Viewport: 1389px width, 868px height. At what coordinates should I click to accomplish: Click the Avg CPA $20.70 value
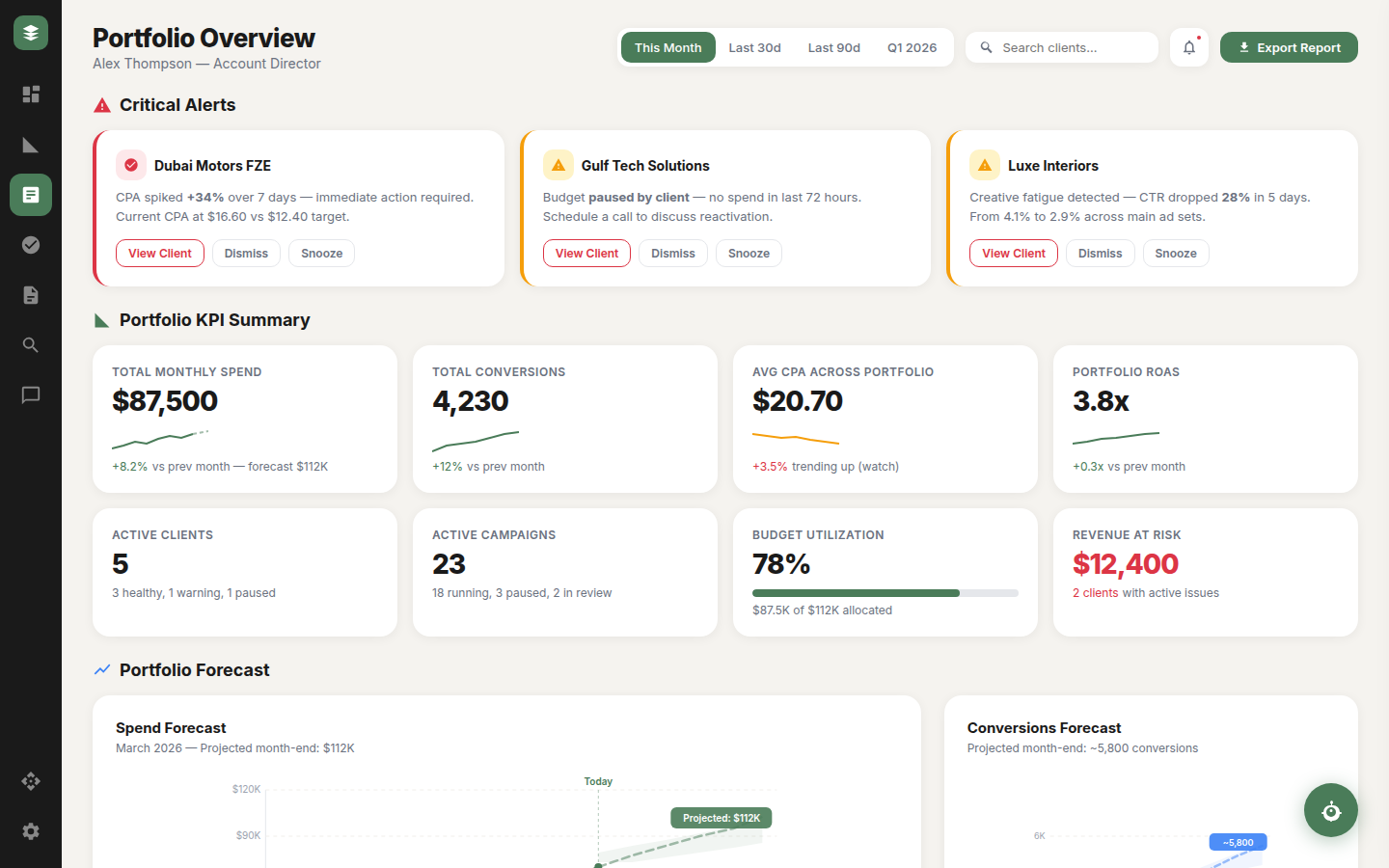(x=798, y=401)
